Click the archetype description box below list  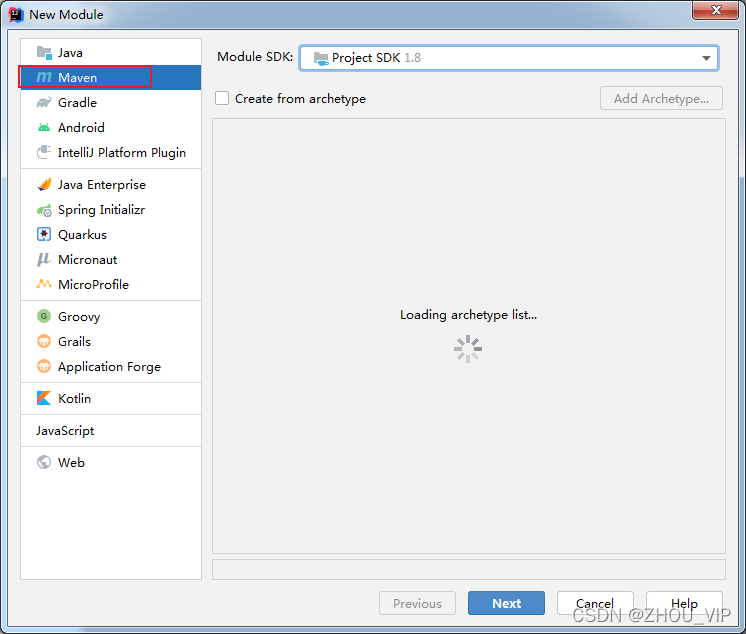tap(469, 569)
